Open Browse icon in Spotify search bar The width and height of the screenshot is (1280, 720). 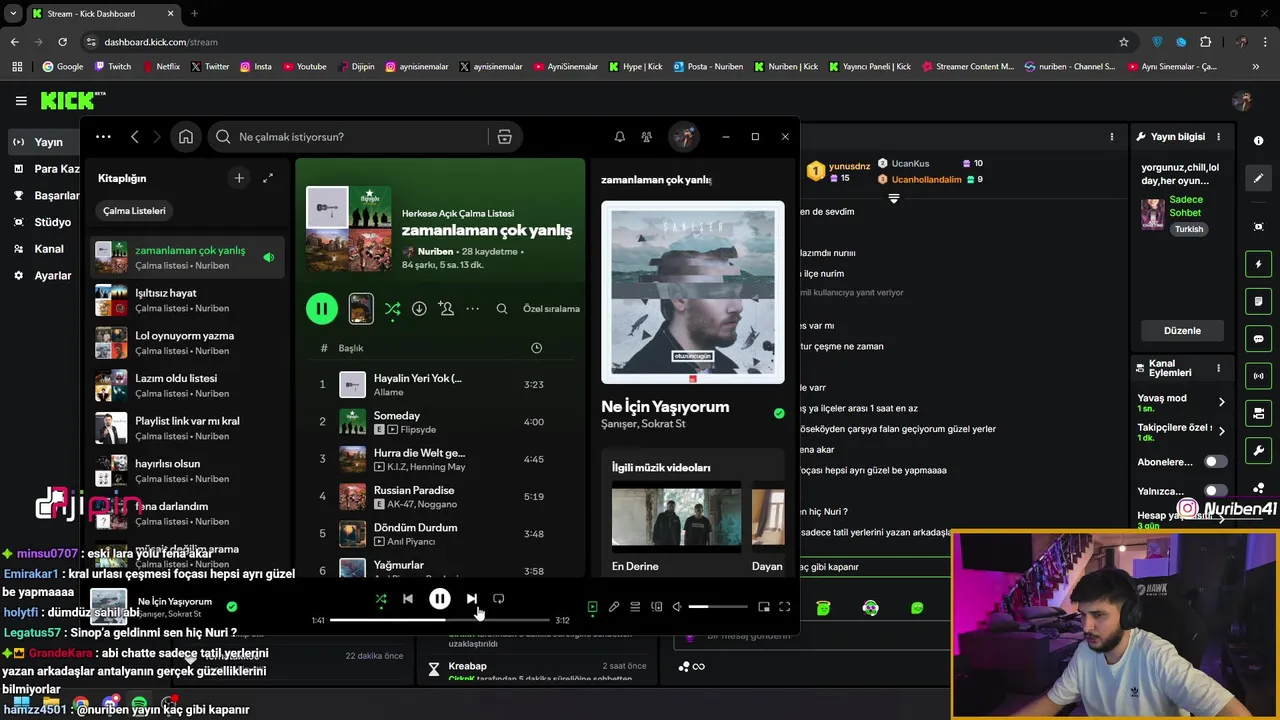pyautogui.click(x=504, y=137)
